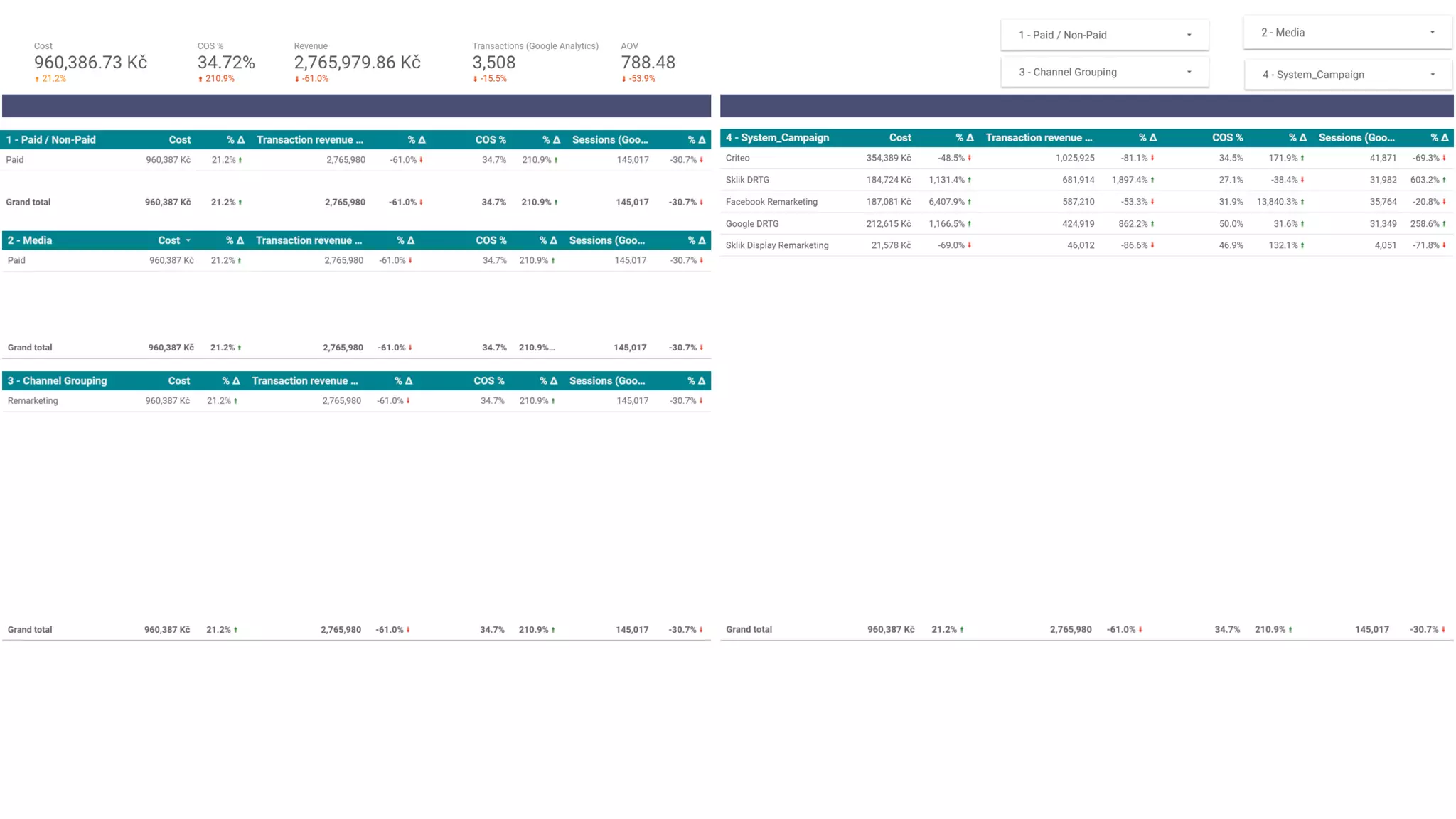Open the 3 - Channel Grouping dropdown filter

coord(1104,72)
